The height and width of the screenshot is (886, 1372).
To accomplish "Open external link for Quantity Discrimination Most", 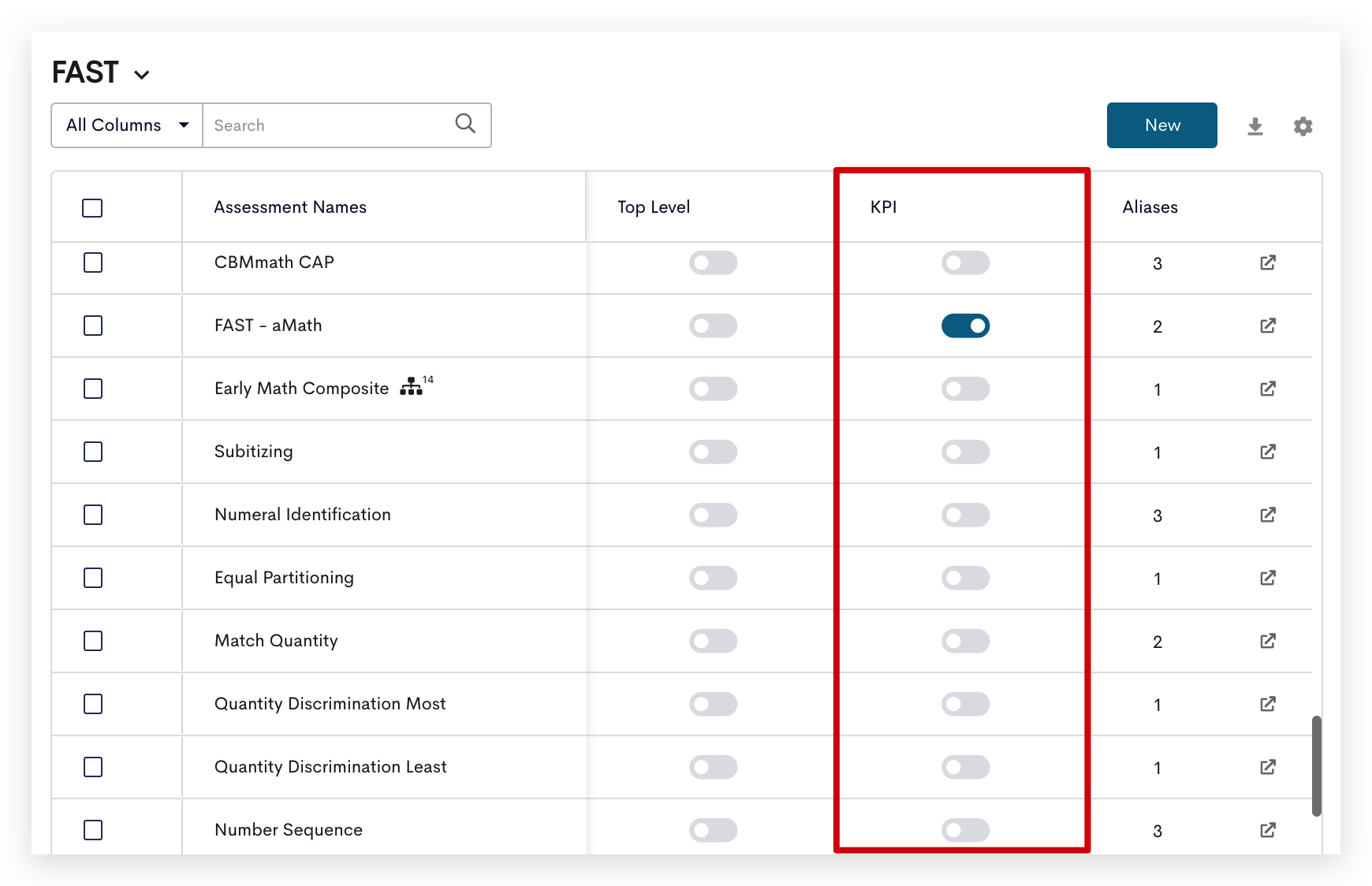I will [1268, 704].
